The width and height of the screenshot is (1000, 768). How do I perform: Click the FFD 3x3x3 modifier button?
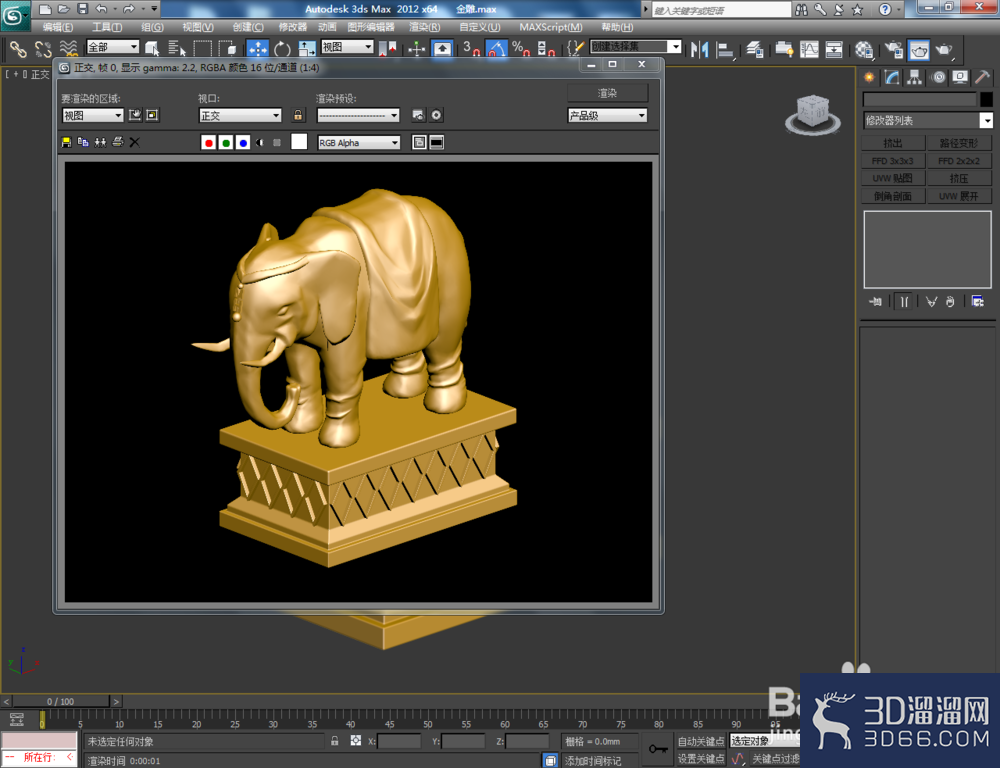click(x=893, y=161)
